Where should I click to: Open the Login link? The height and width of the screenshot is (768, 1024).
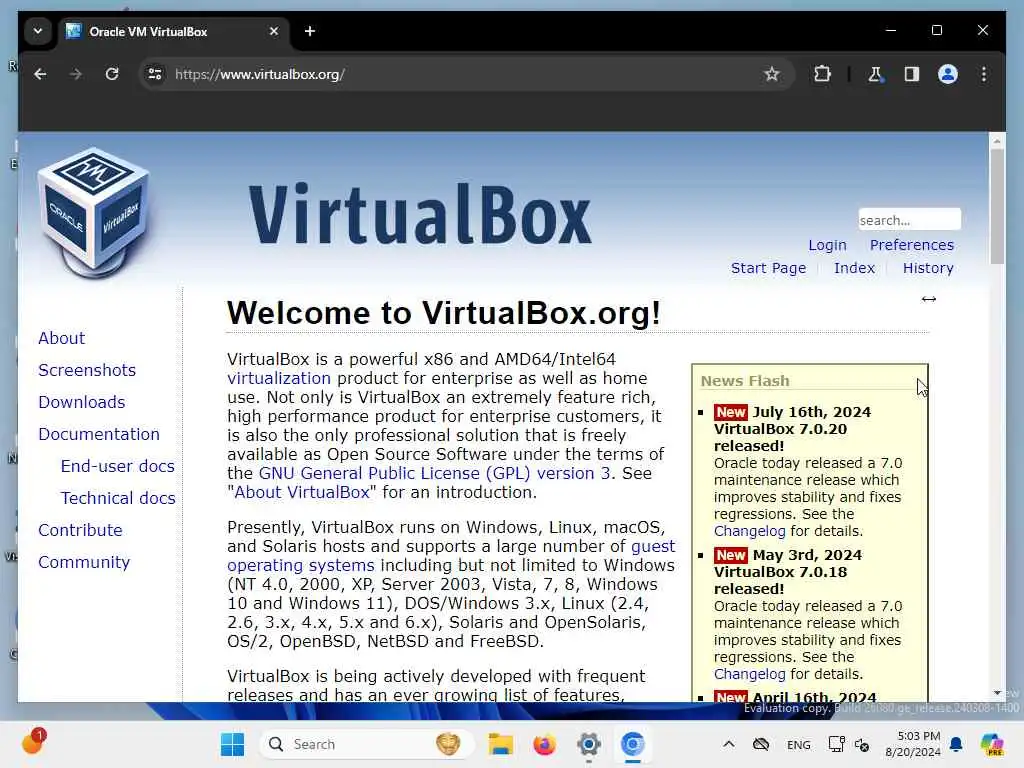tap(827, 246)
